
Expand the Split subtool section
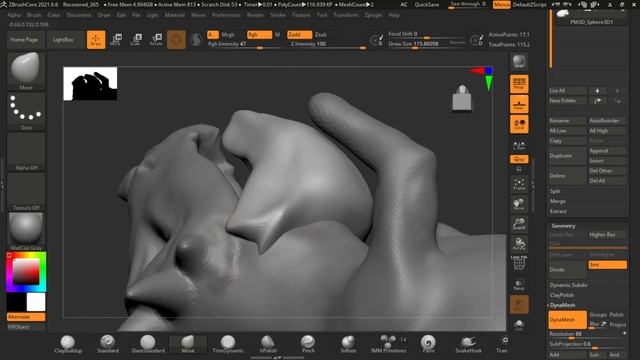[555, 191]
